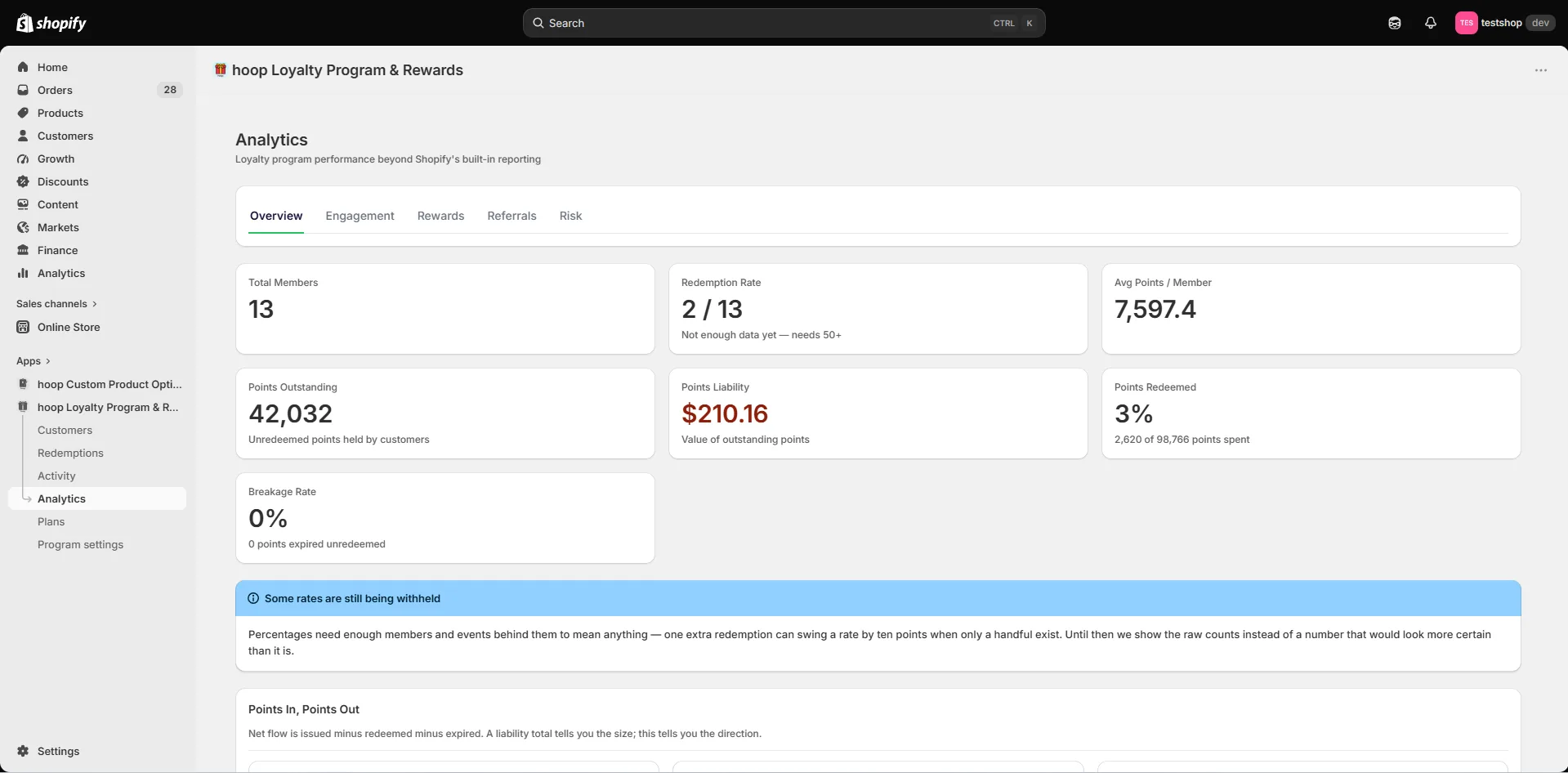
Task: Click into the Search field
Action: (x=784, y=23)
